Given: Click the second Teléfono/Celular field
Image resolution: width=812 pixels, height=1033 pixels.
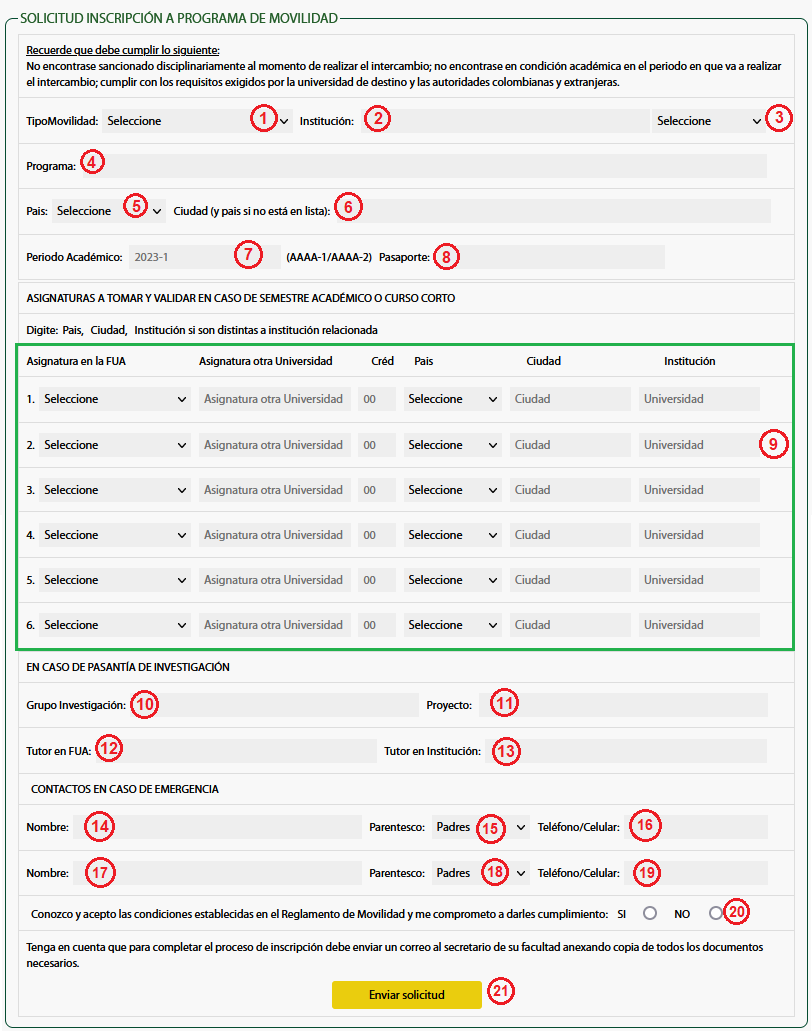Looking at the screenshot, I should pos(696,873).
